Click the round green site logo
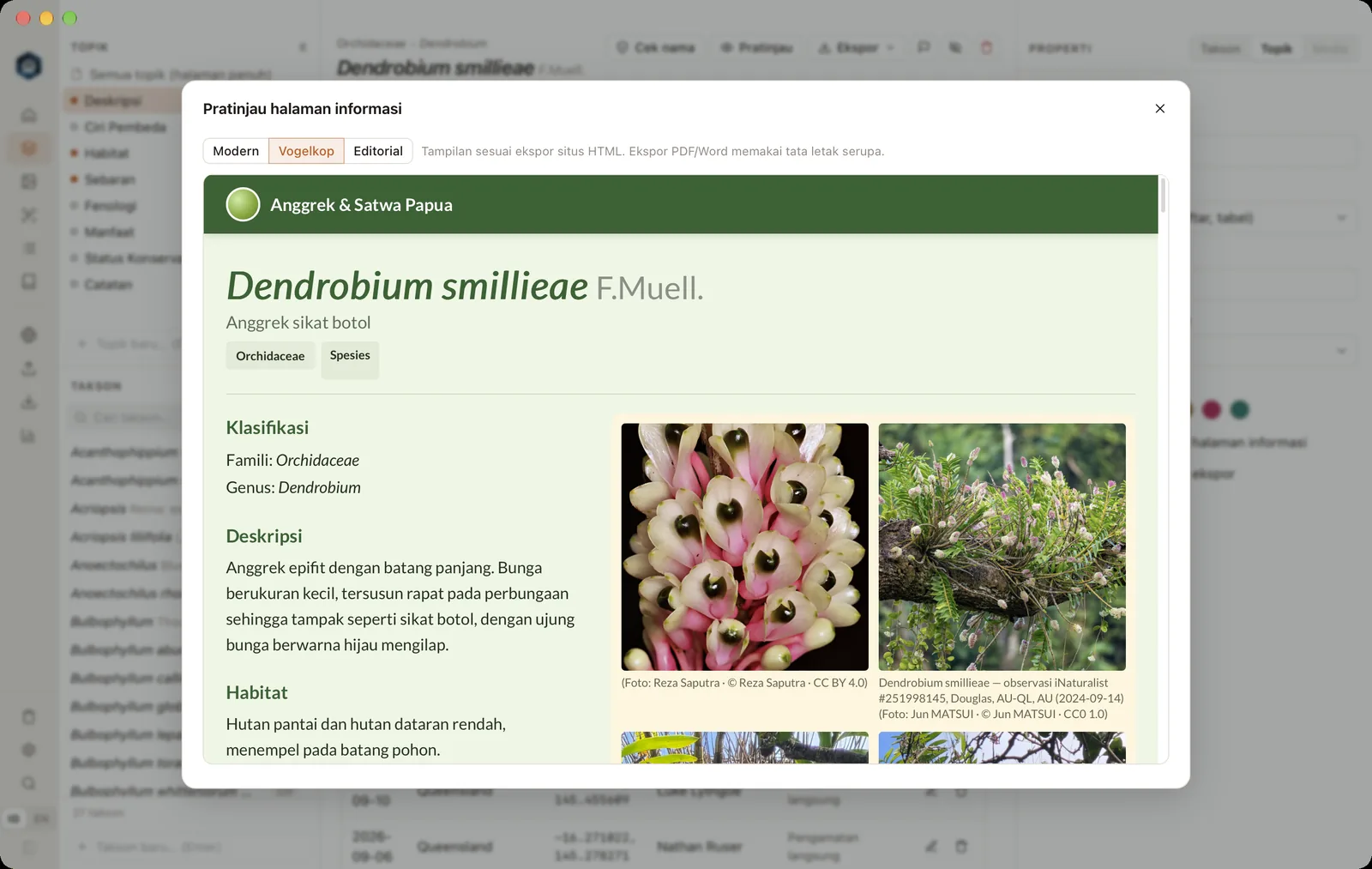Image resolution: width=1372 pixels, height=869 pixels. [x=243, y=204]
